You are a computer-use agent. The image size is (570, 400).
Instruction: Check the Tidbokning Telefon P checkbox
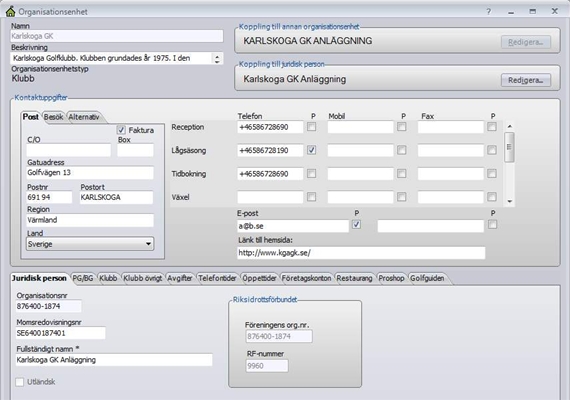(312, 173)
